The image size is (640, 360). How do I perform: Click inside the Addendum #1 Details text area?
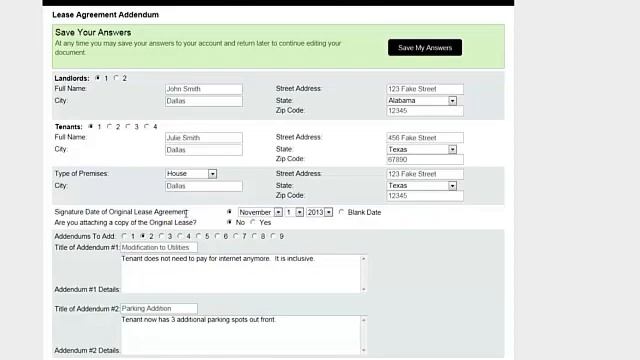[x=240, y=274]
